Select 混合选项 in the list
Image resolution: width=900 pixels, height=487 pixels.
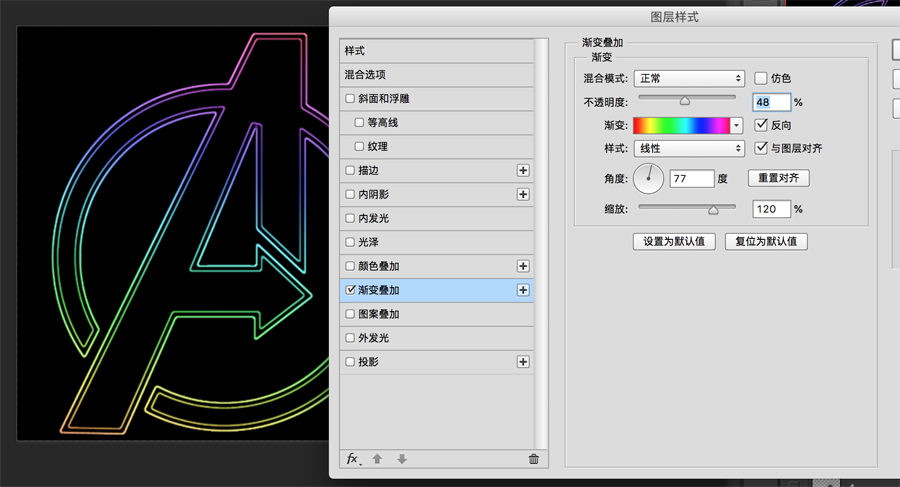tap(436, 75)
